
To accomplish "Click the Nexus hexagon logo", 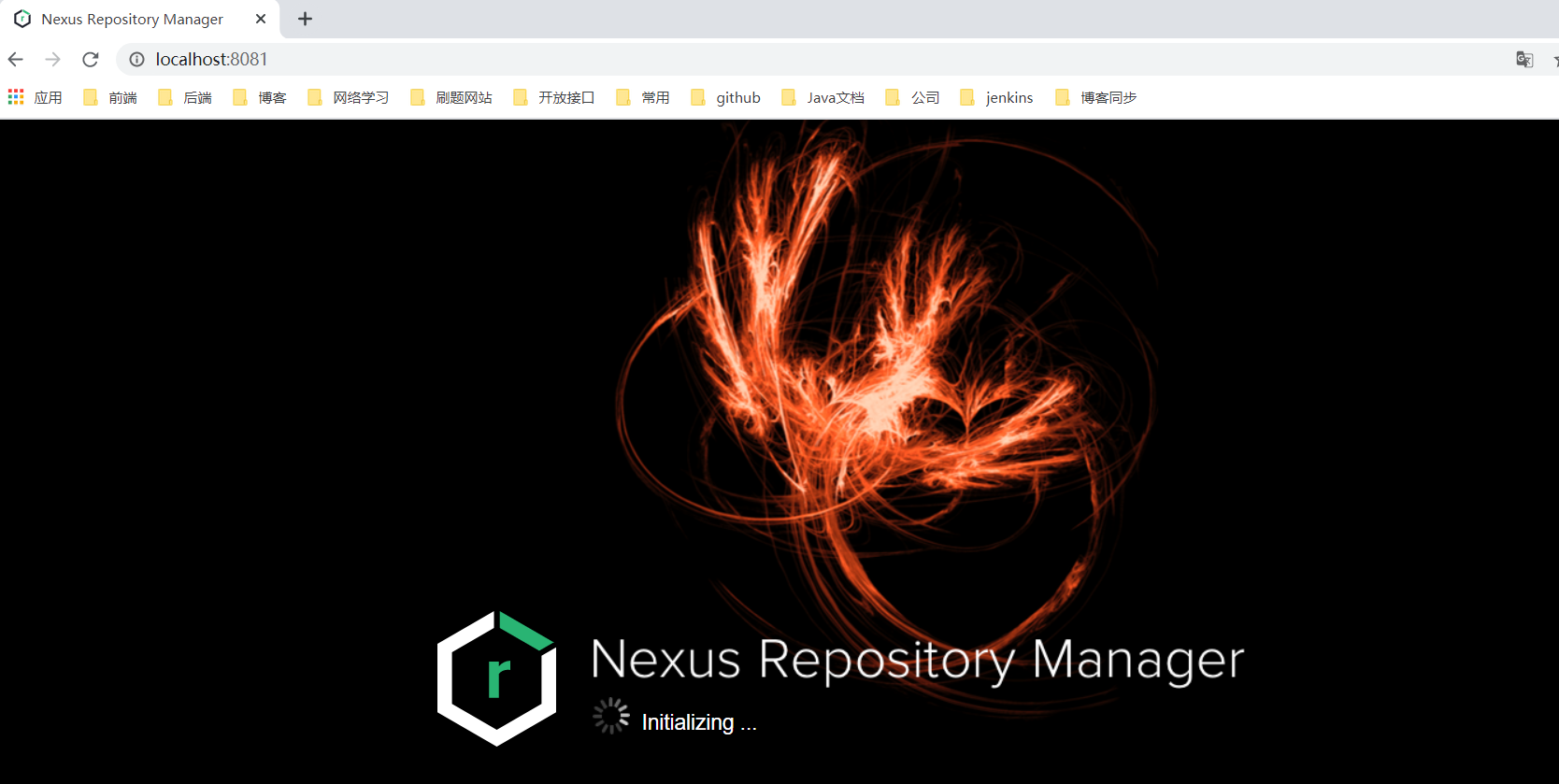I will [x=496, y=677].
